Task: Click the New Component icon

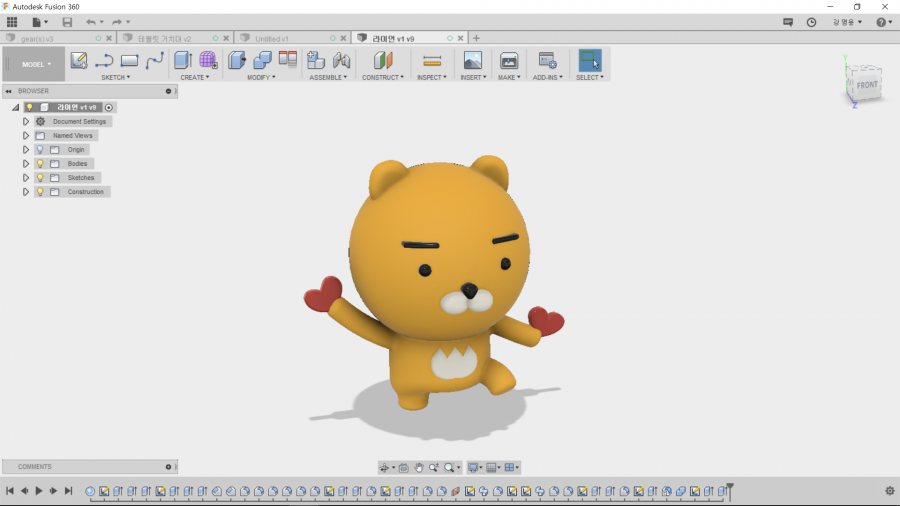Action: tap(316, 60)
